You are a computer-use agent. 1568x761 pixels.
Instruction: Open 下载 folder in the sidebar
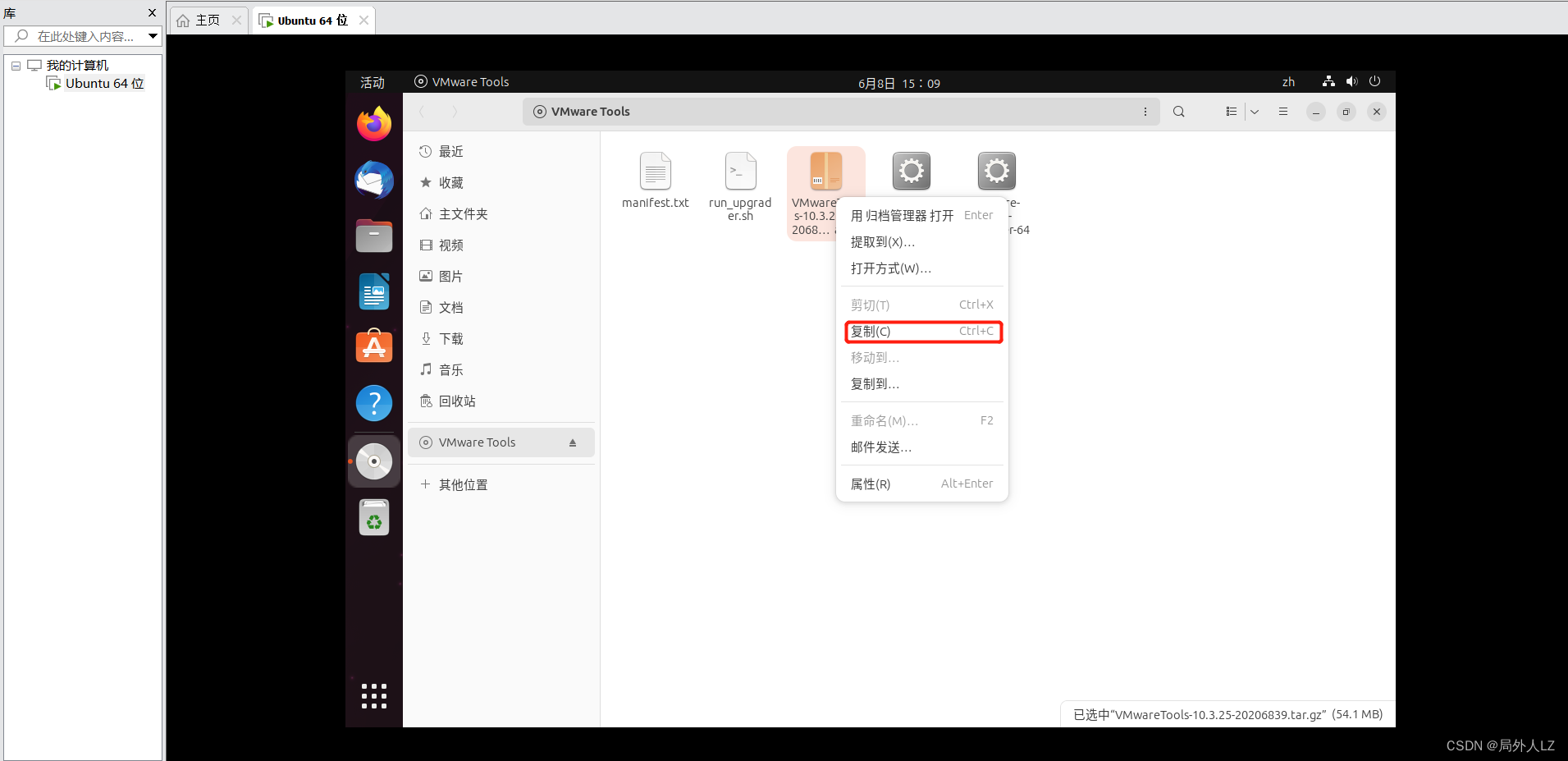point(501,339)
